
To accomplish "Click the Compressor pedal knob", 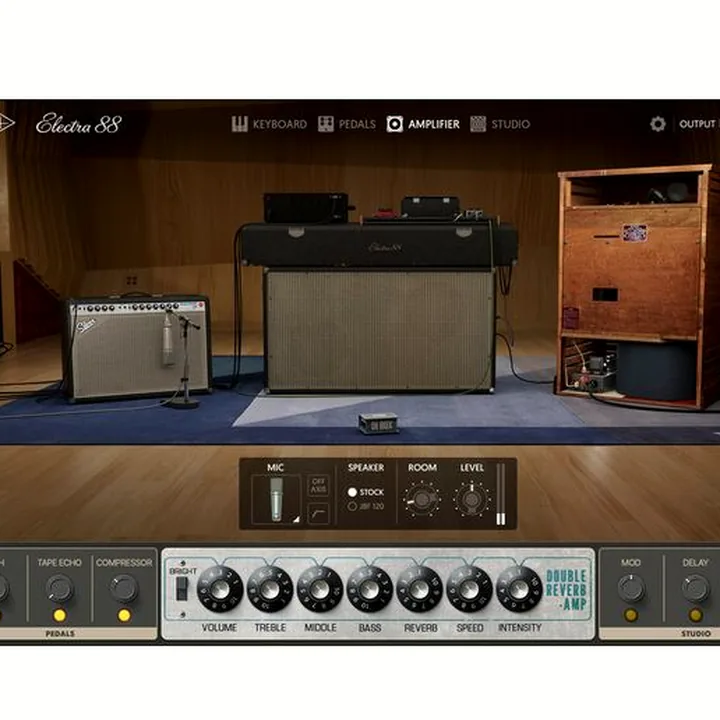I will 124,589.
